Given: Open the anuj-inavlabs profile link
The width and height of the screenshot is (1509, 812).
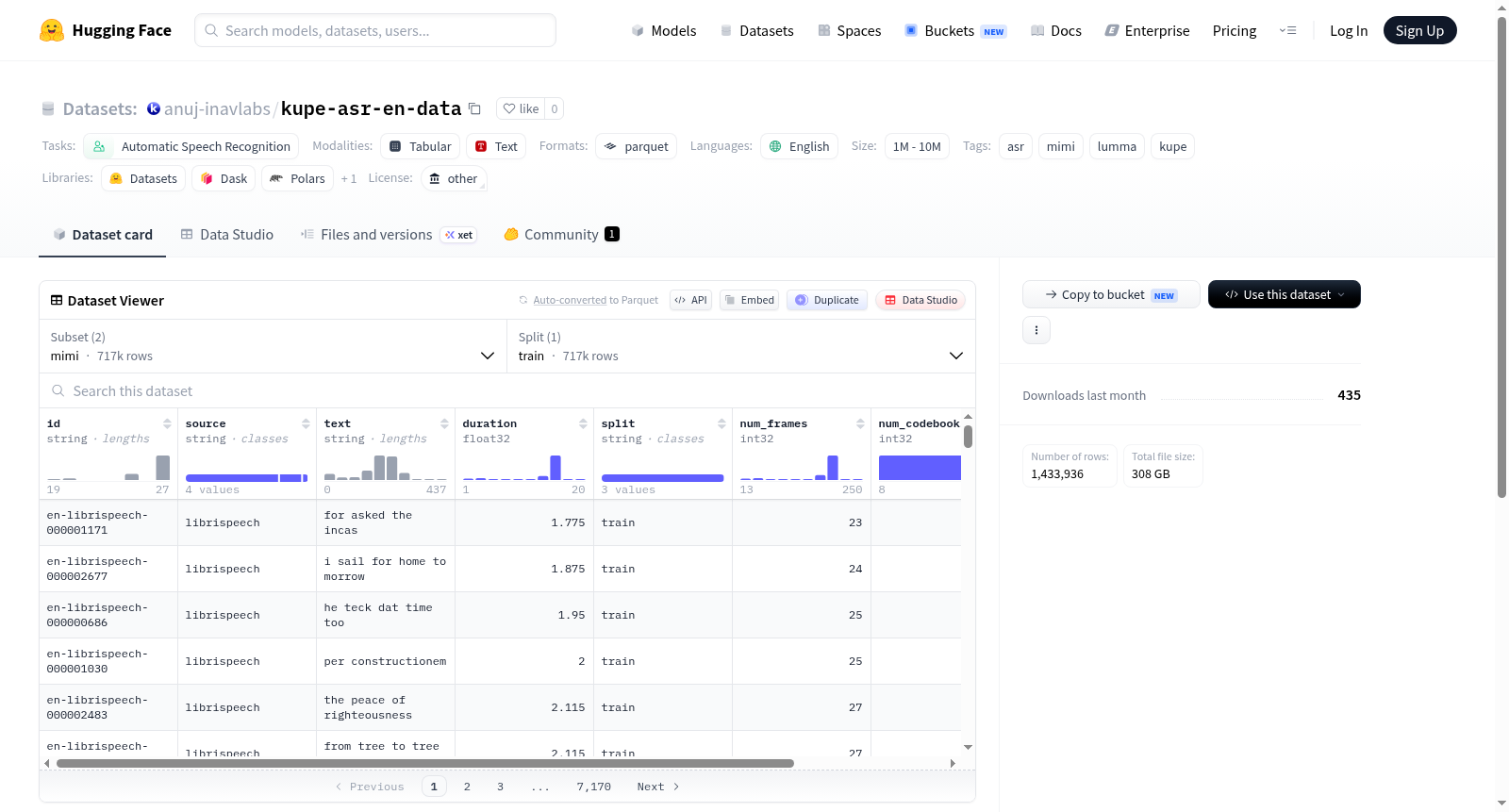Looking at the screenshot, I should [x=217, y=108].
